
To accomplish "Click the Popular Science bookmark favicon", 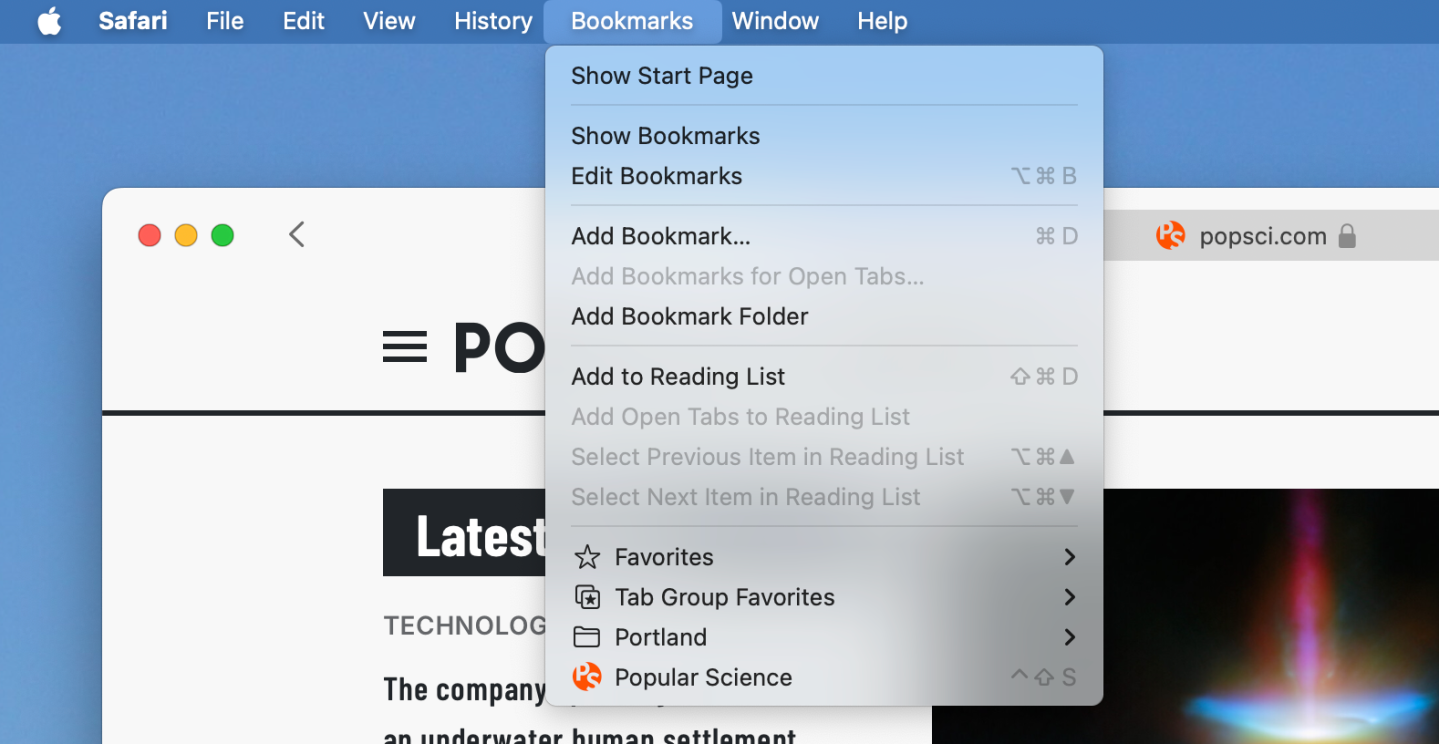I will click(x=587, y=677).
